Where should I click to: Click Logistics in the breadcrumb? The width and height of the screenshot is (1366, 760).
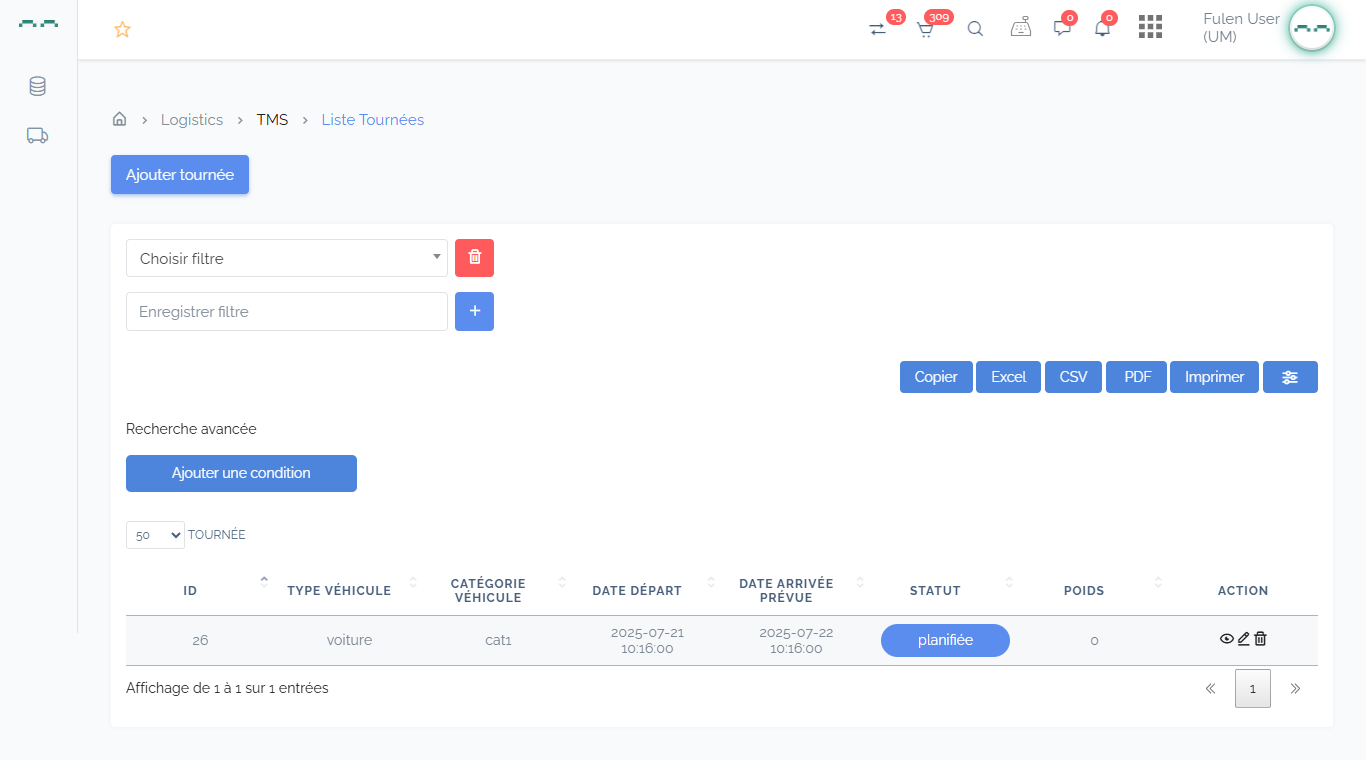[x=192, y=119]
